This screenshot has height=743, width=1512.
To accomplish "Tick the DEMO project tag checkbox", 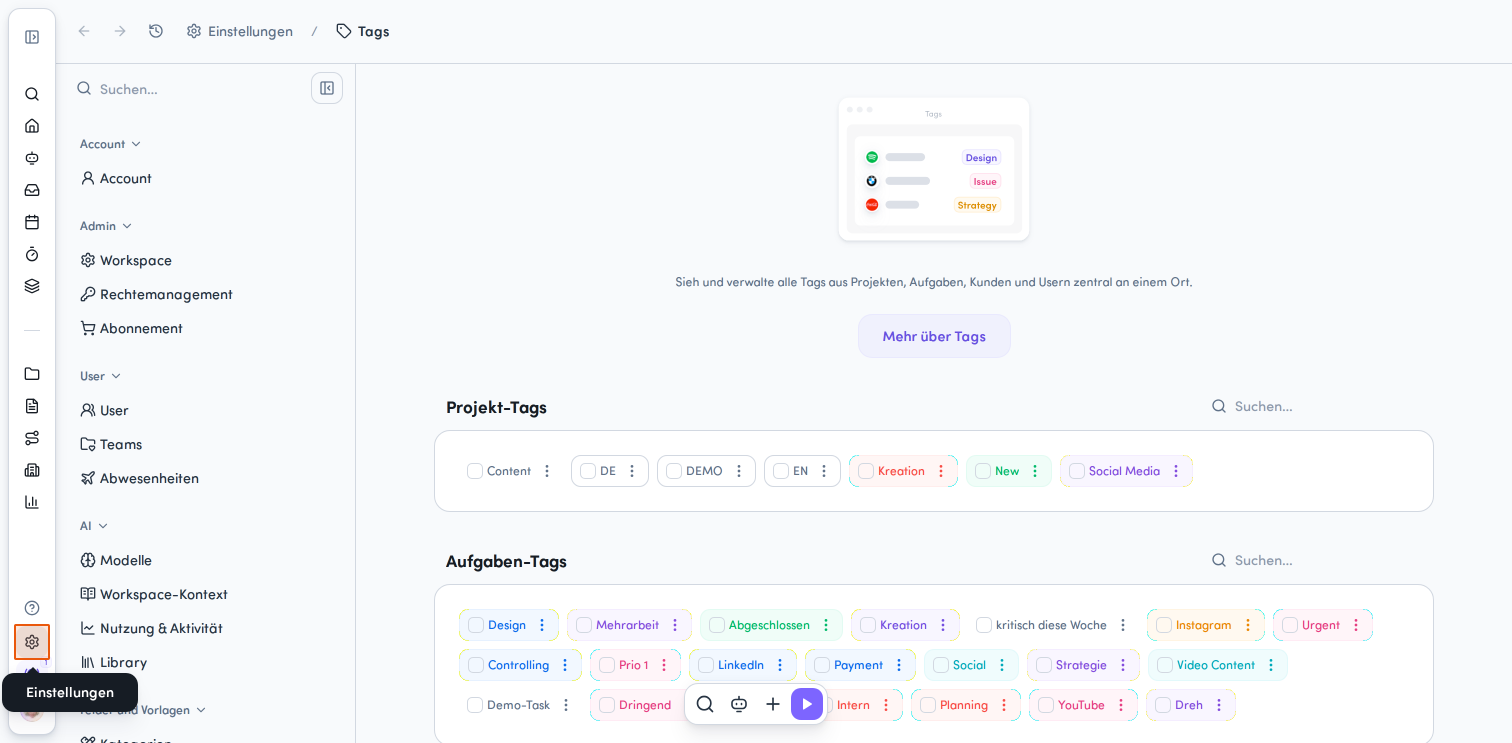I will 674,471.
